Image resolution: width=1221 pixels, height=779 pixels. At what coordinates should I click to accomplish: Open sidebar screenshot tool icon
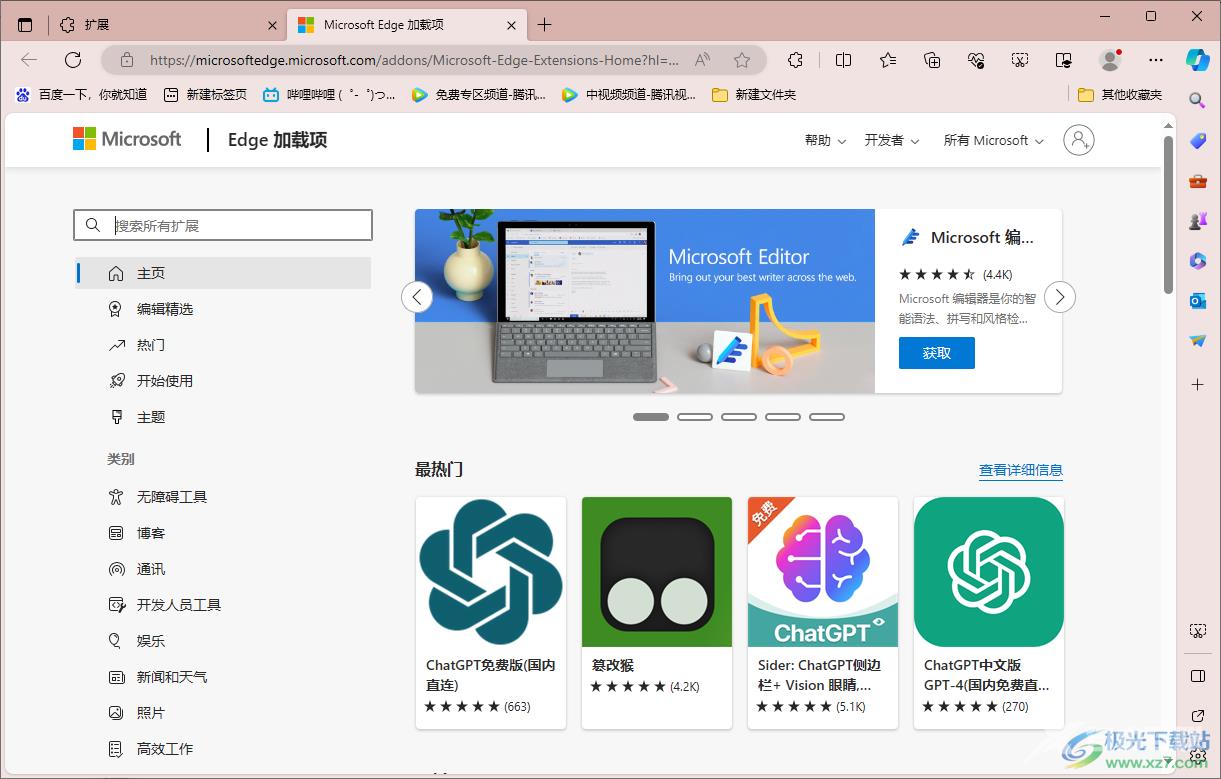1198,631
